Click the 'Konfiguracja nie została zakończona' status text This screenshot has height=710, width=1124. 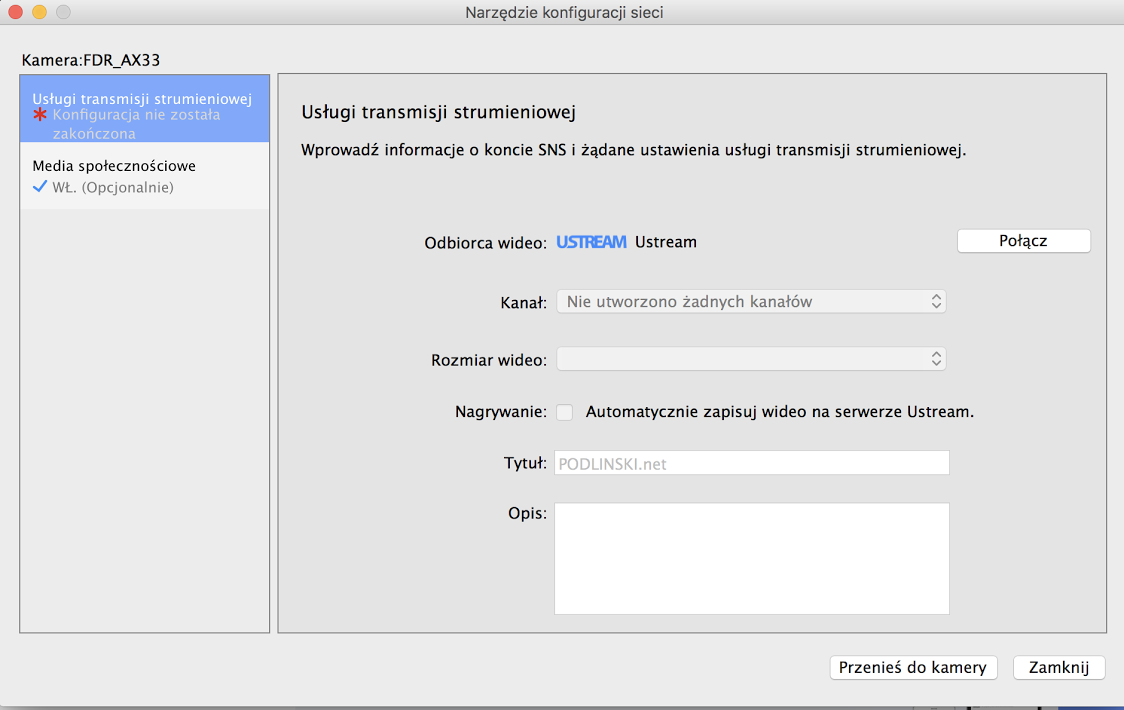pyautogui.click(x=137, y=124)
